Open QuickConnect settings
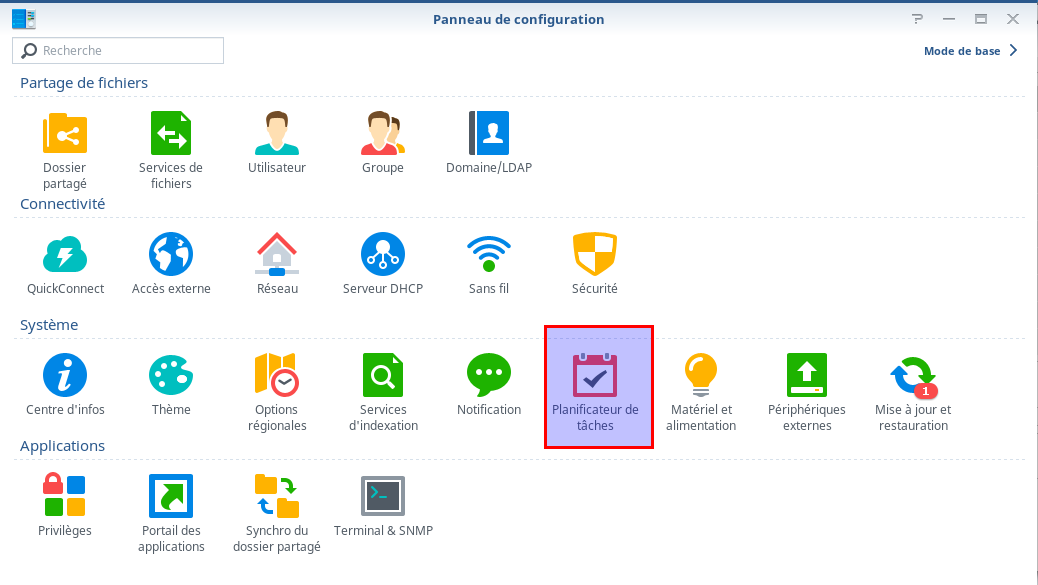This screenshot has width=1038, height=585. [65, 254]
